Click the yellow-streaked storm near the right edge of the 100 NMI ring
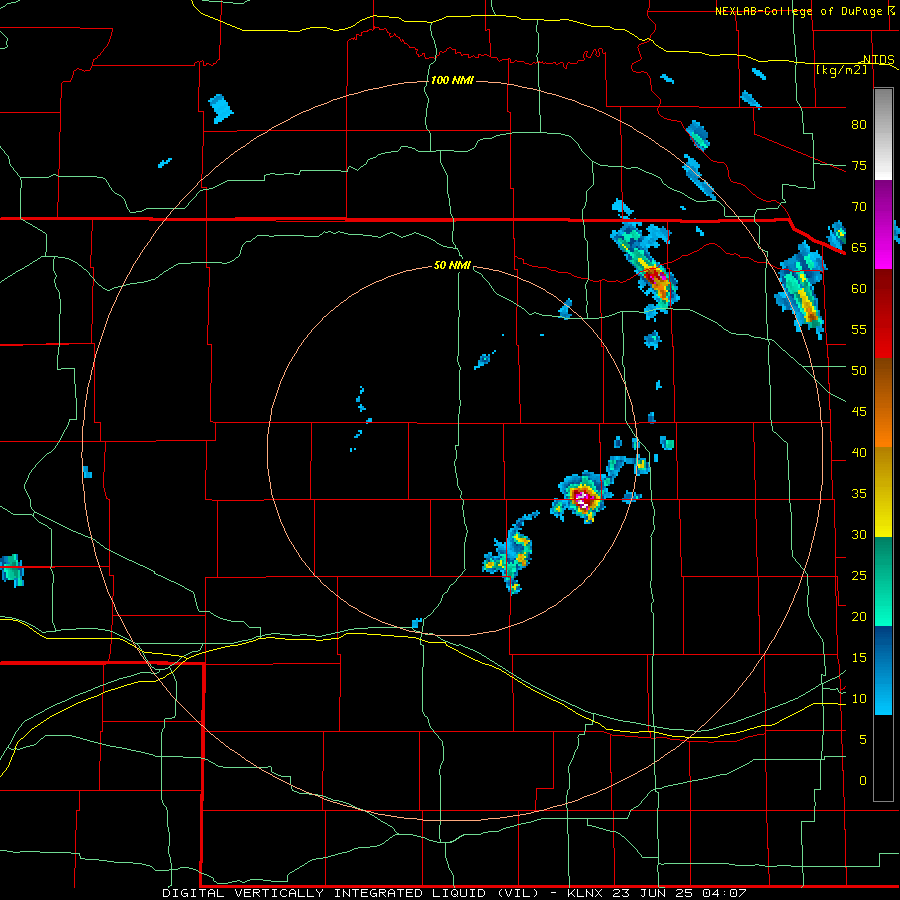 801,290
